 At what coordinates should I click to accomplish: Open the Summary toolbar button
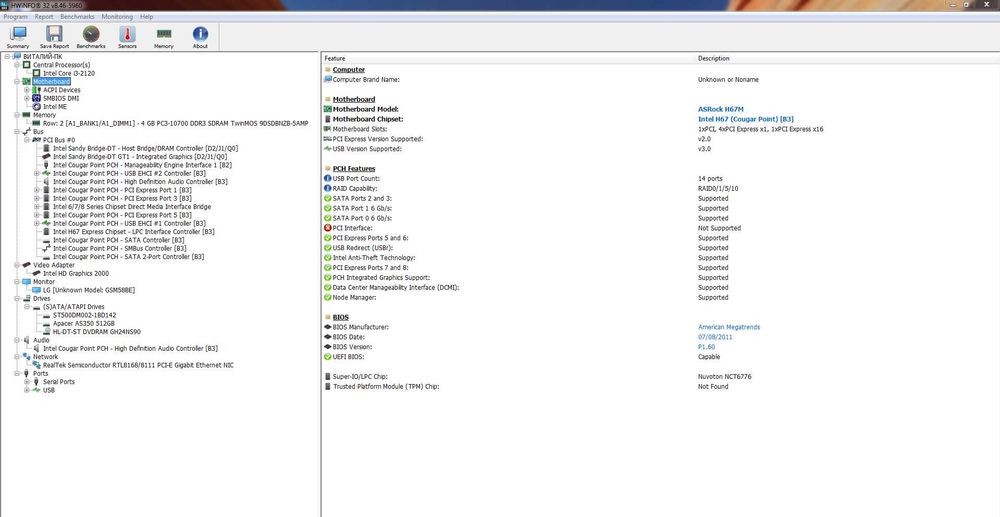click(x=18, y=37)
